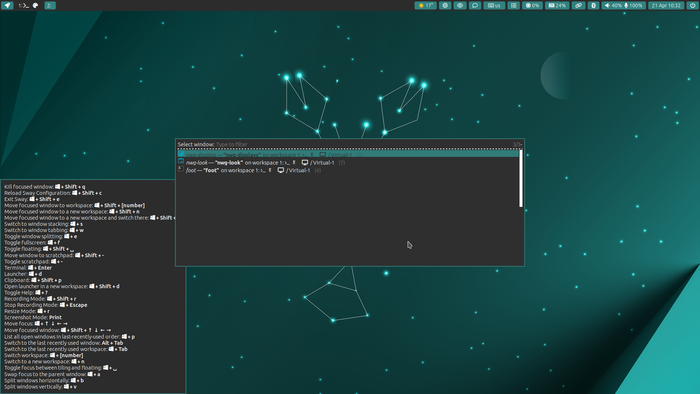Click 'Split windows vertically' help line
Screen dimensions: 700x394
pos(41,386)
